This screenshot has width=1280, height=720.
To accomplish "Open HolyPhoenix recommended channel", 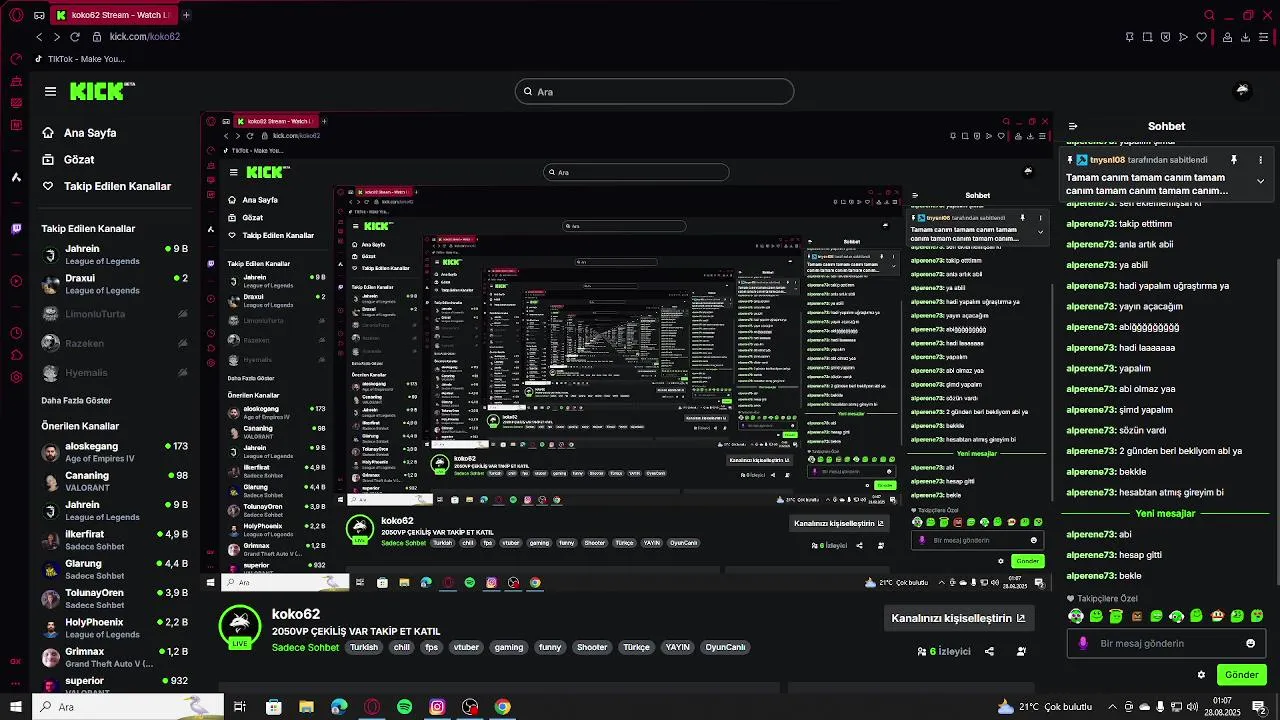I will (115, 628).
